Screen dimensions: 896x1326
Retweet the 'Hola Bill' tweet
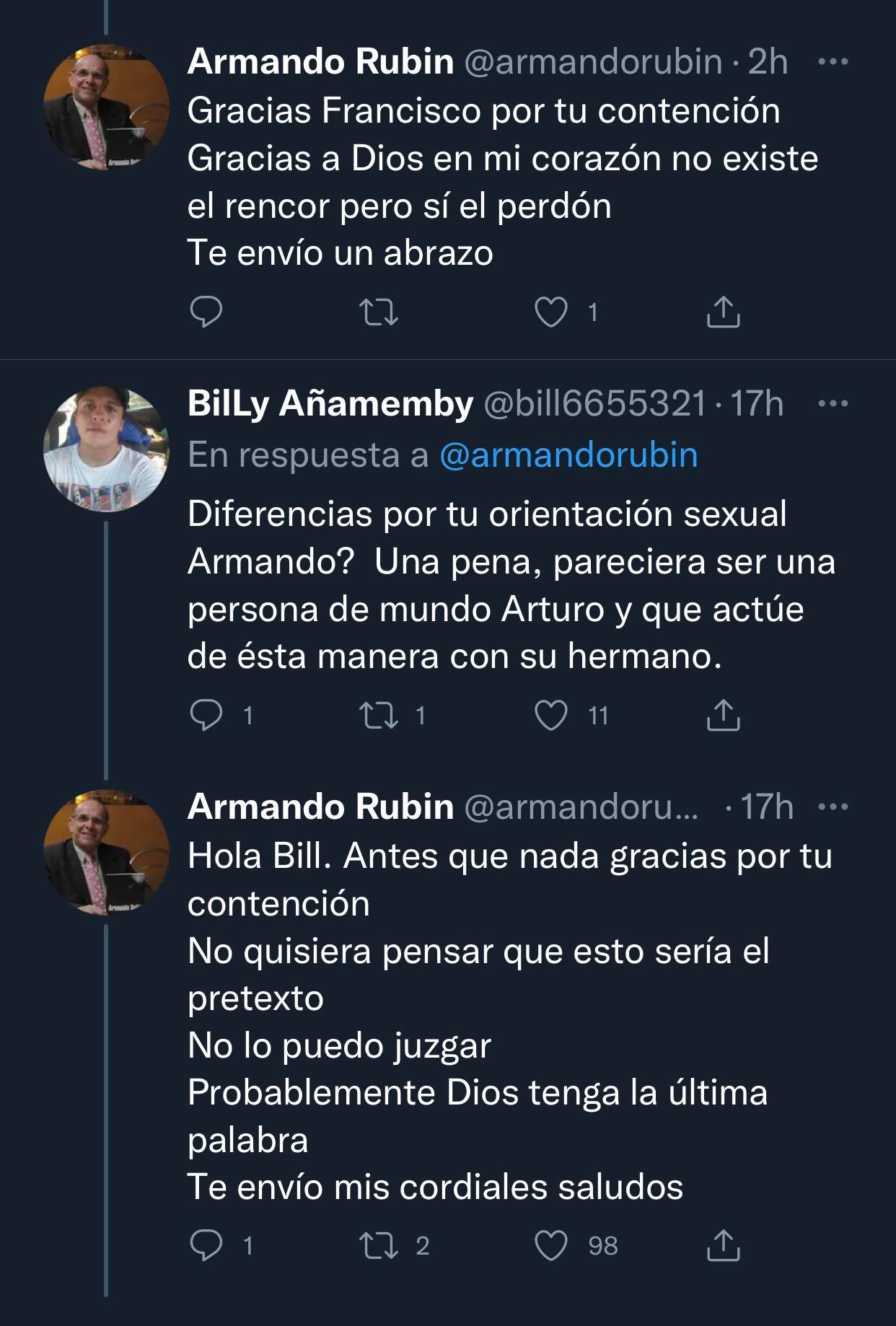pyautogui.click(x=379, y=1246)
